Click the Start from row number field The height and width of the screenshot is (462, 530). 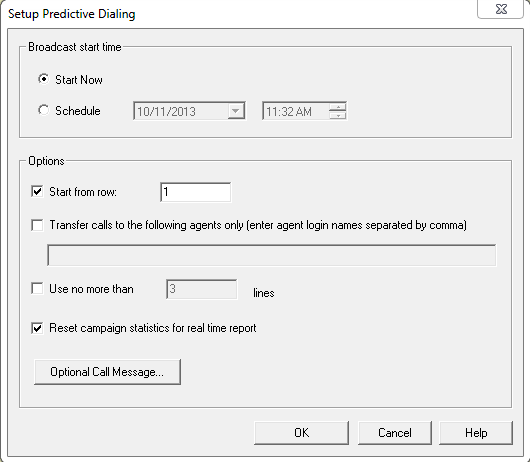tap(196, 192)
